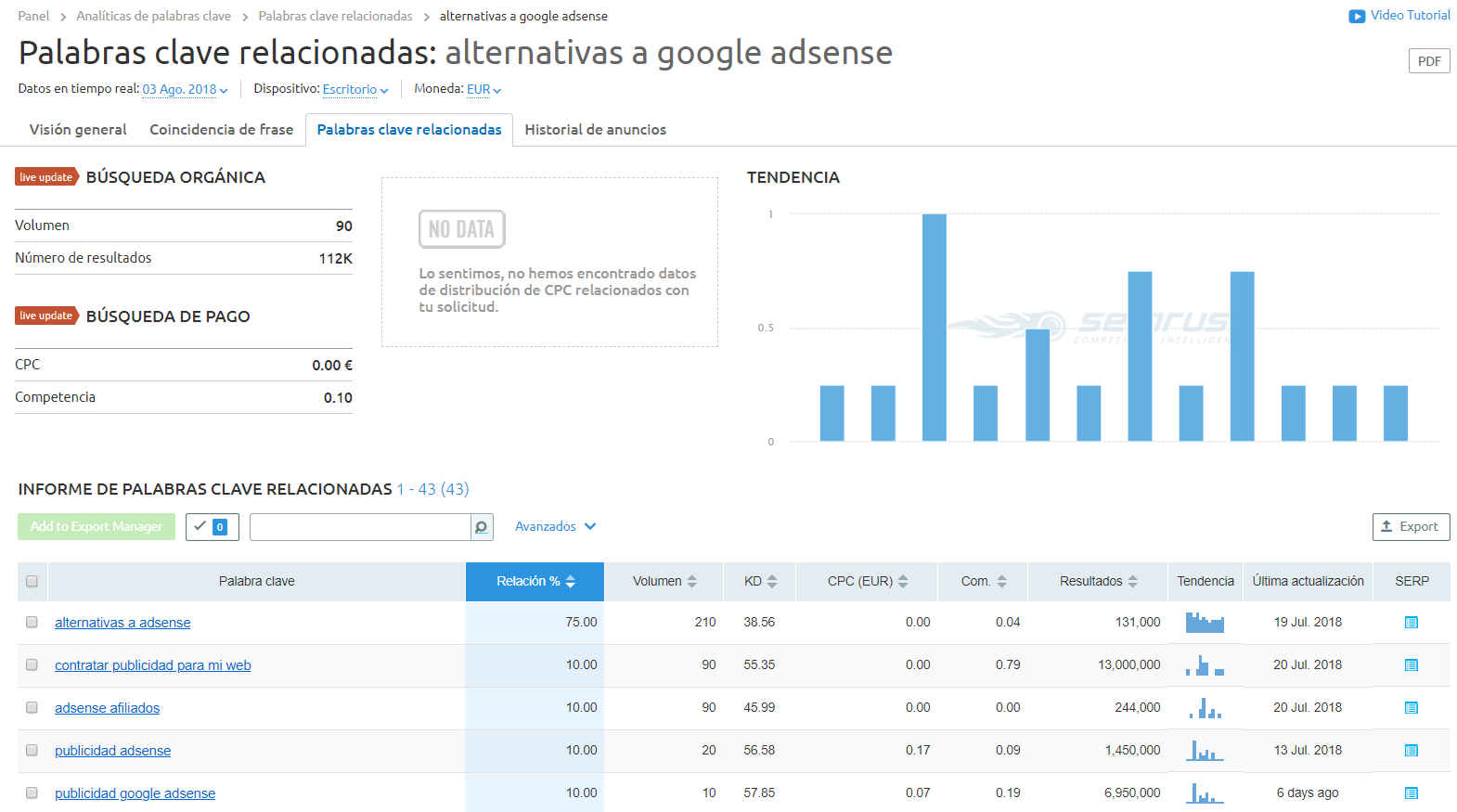Sort table by Volumen column arrows
This screenshot has width=1457, height=812.
692,582
